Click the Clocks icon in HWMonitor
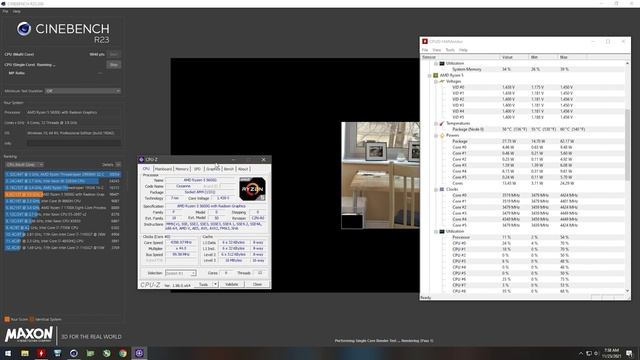Viewport: 640px width, 360px height. click(x=442, y=189)
